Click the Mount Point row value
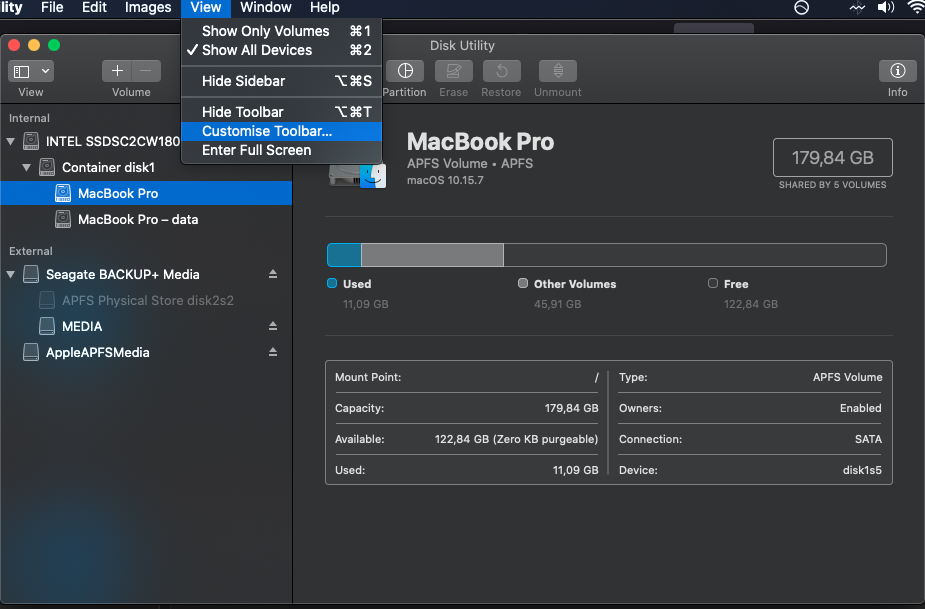Viewport: 925px width, 609px height. [x=596, y=377]
